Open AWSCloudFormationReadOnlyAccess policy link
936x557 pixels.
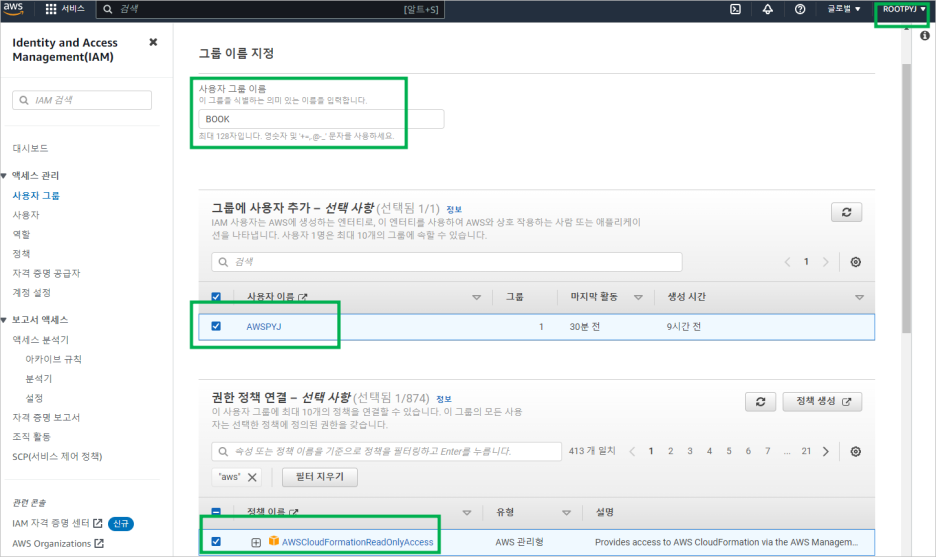click(x=358, y=542)
